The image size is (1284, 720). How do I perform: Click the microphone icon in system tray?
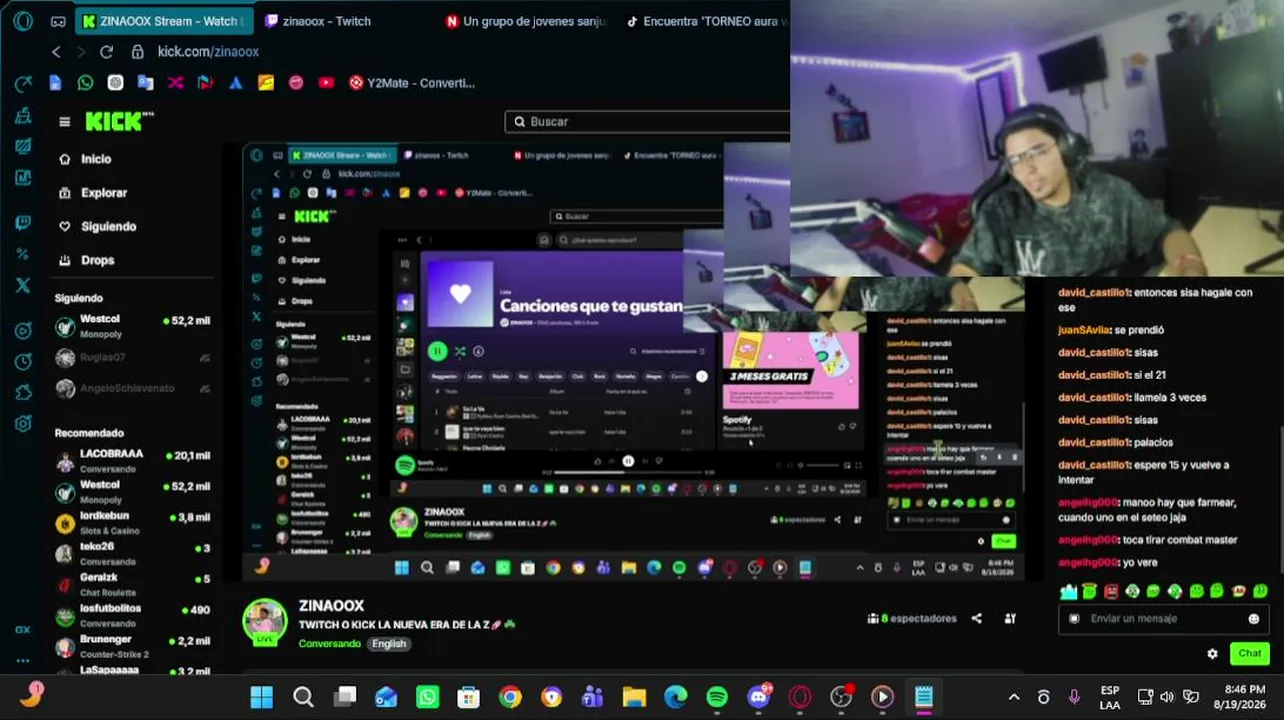(1074, 697)
